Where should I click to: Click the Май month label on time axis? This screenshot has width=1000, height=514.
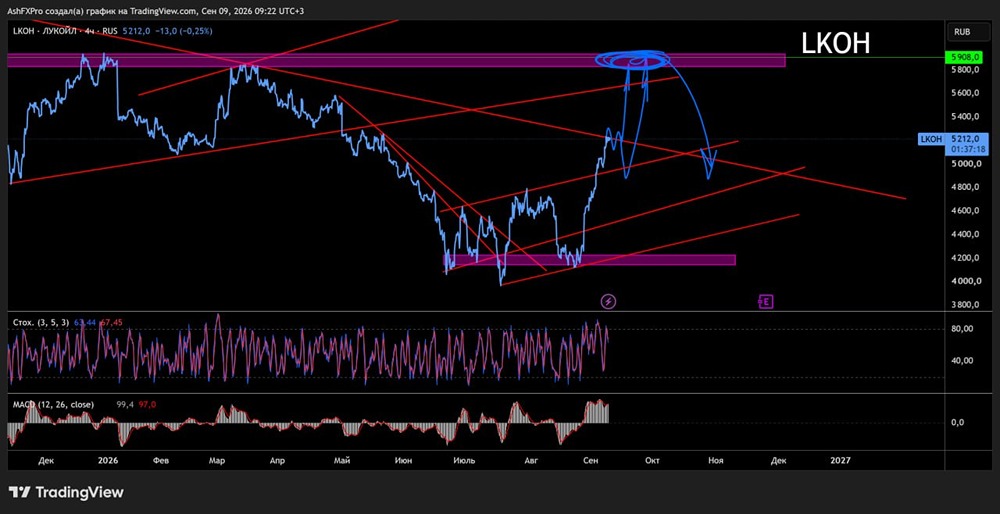click(343, 460)
